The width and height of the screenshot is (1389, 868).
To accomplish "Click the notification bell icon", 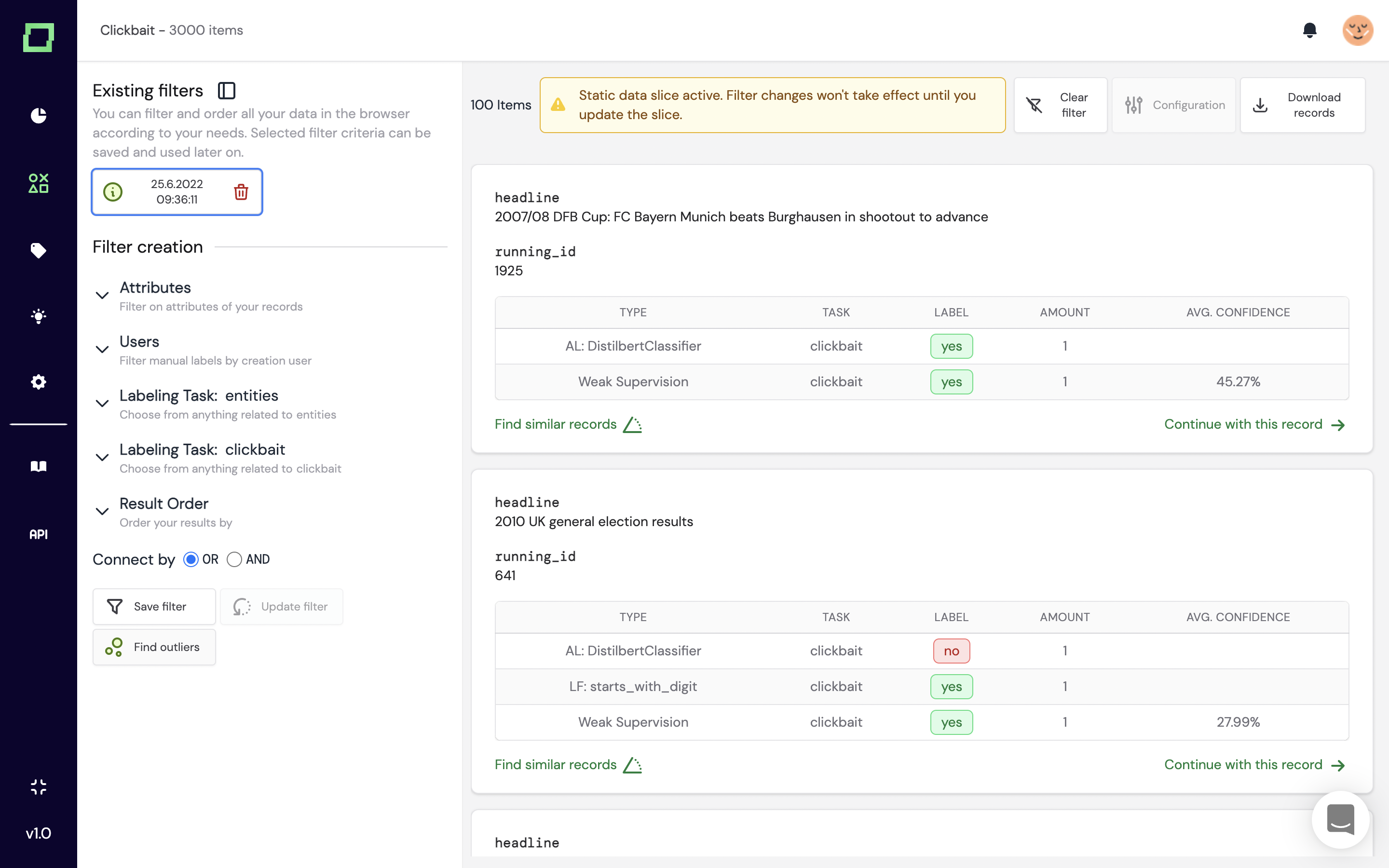I will [1309, 30].
